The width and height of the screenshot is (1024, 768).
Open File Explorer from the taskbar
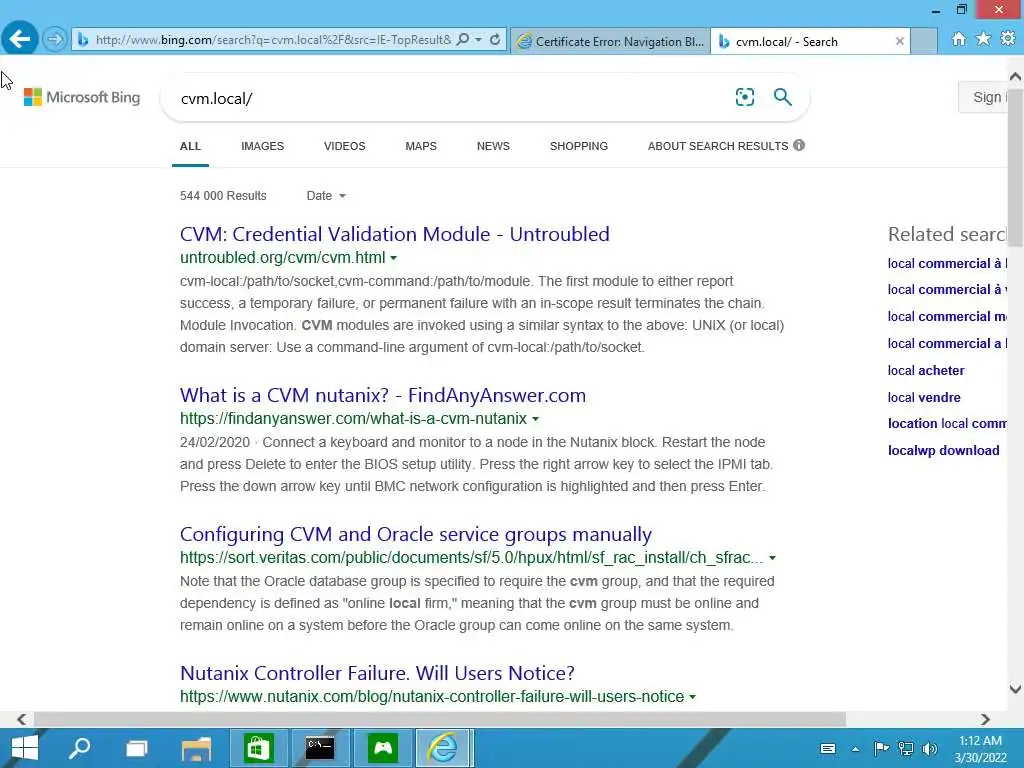[196, 748]
